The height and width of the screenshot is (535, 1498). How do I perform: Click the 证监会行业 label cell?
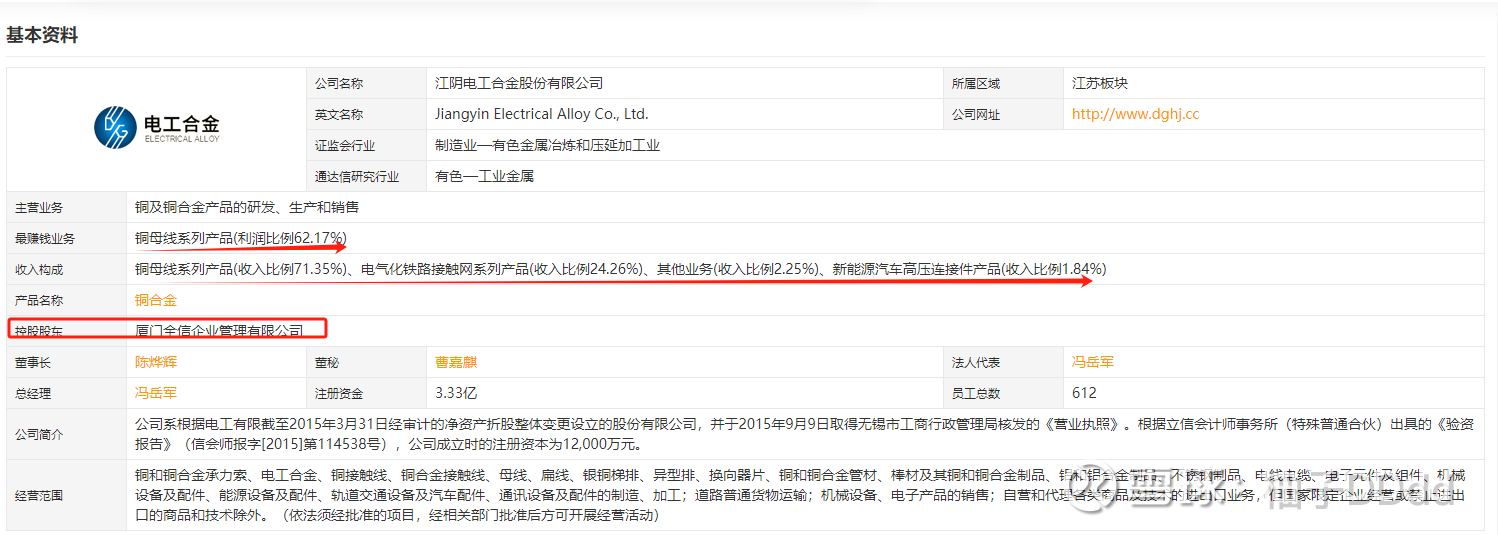coord(366,146)
